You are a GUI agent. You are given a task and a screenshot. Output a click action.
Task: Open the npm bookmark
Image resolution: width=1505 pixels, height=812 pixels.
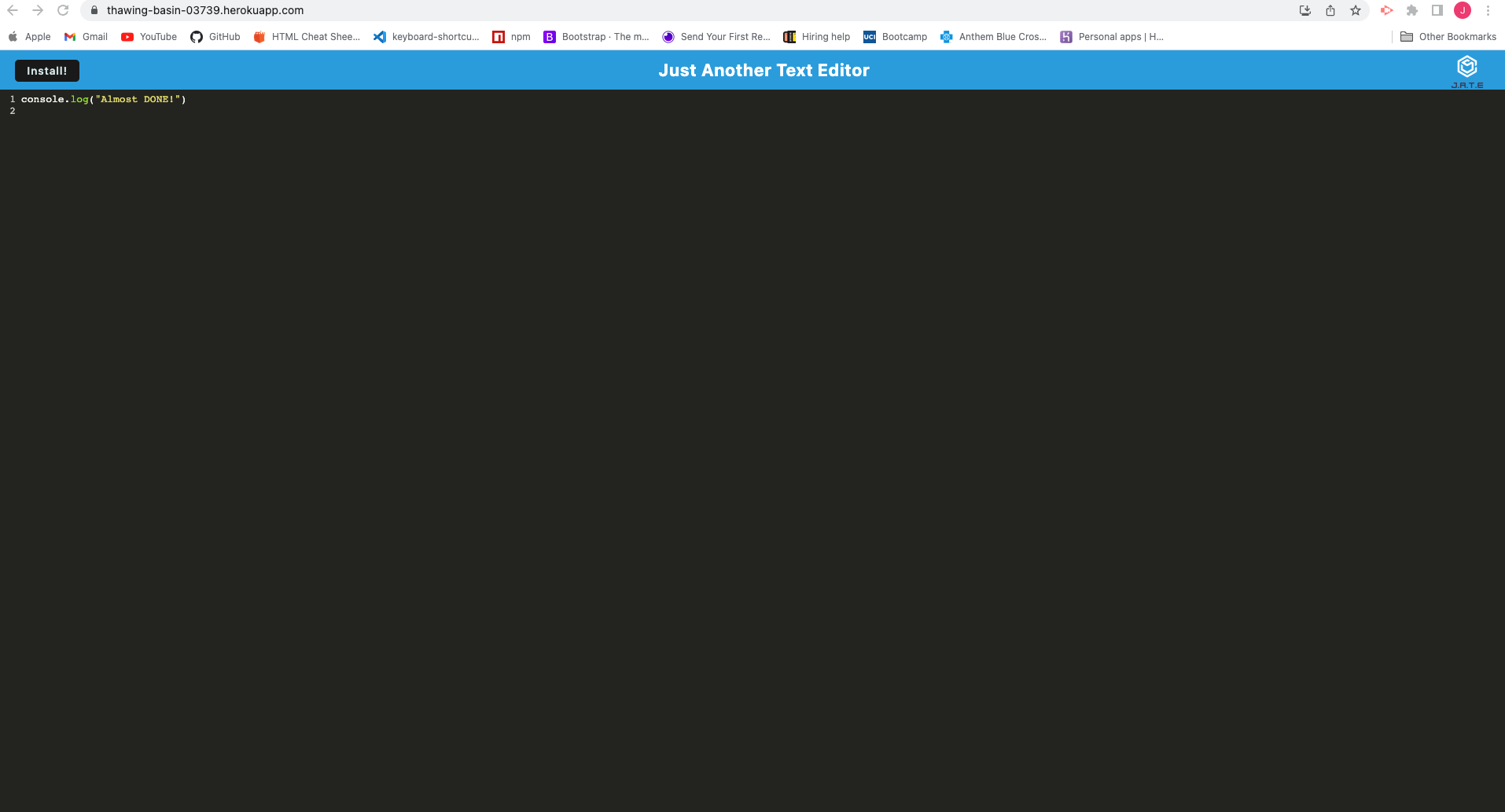coord(511,36)
